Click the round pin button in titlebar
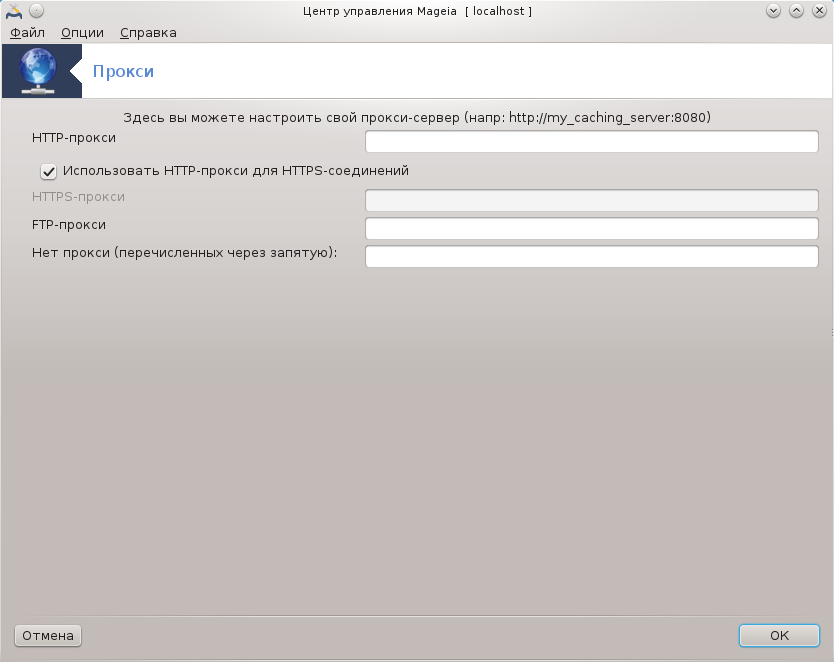The width and height of the screenshot is (834, 662). click(36, 11)
